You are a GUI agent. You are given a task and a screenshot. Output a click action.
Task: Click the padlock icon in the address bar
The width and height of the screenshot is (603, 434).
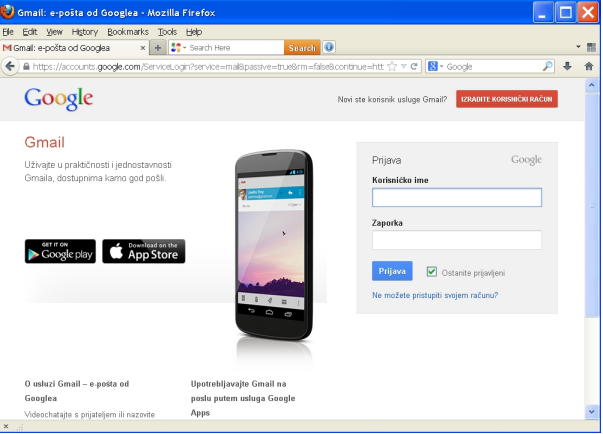[x=26, y=67]
